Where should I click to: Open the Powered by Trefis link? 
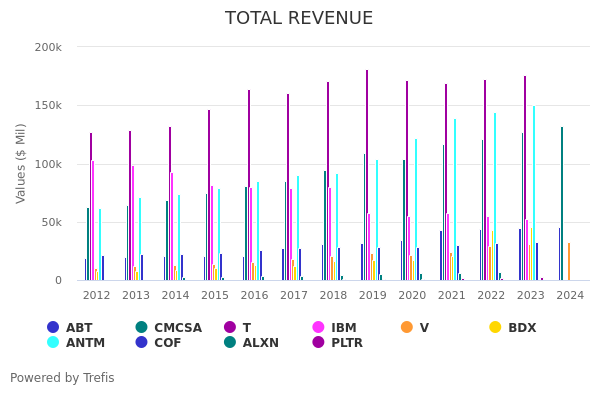62,378
